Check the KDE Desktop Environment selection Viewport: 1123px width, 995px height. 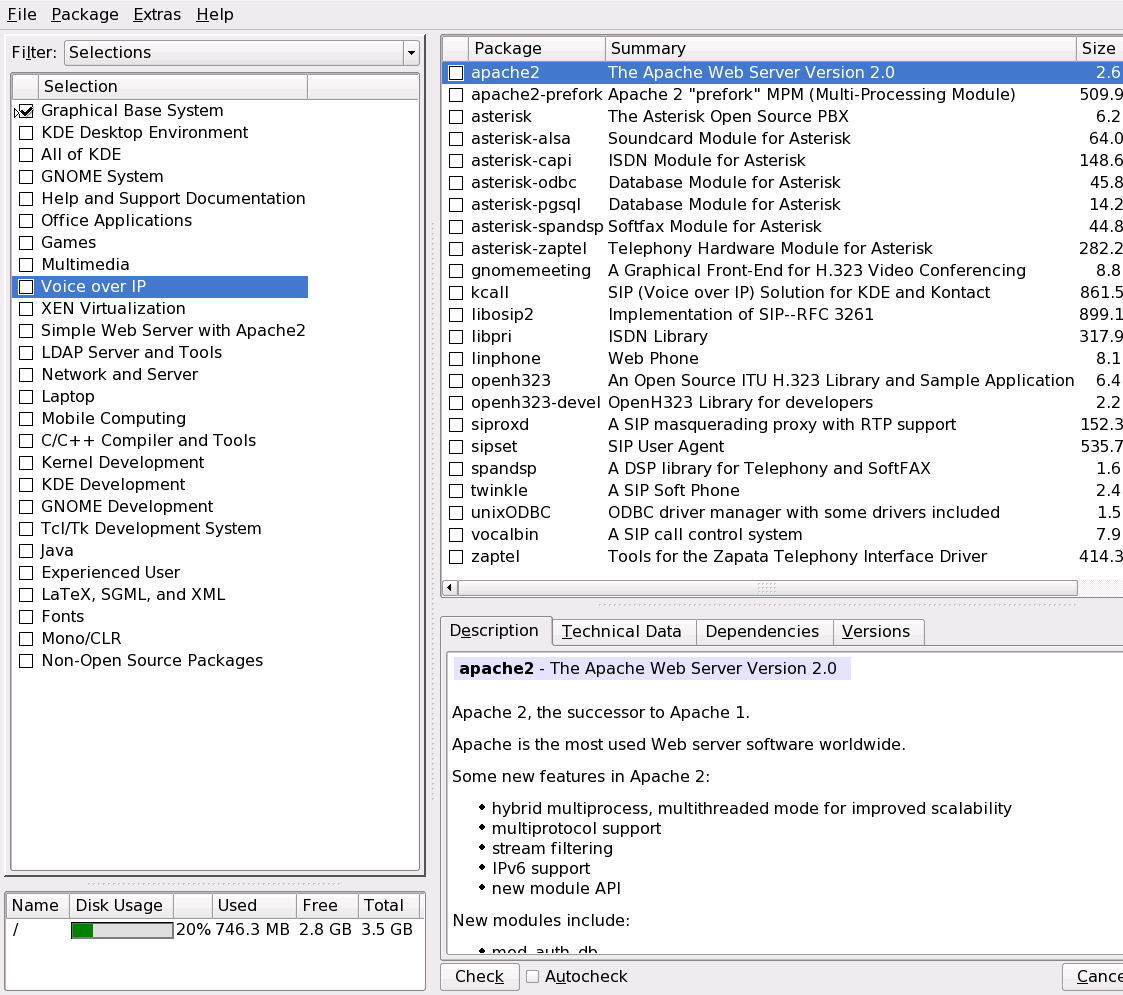26,133
